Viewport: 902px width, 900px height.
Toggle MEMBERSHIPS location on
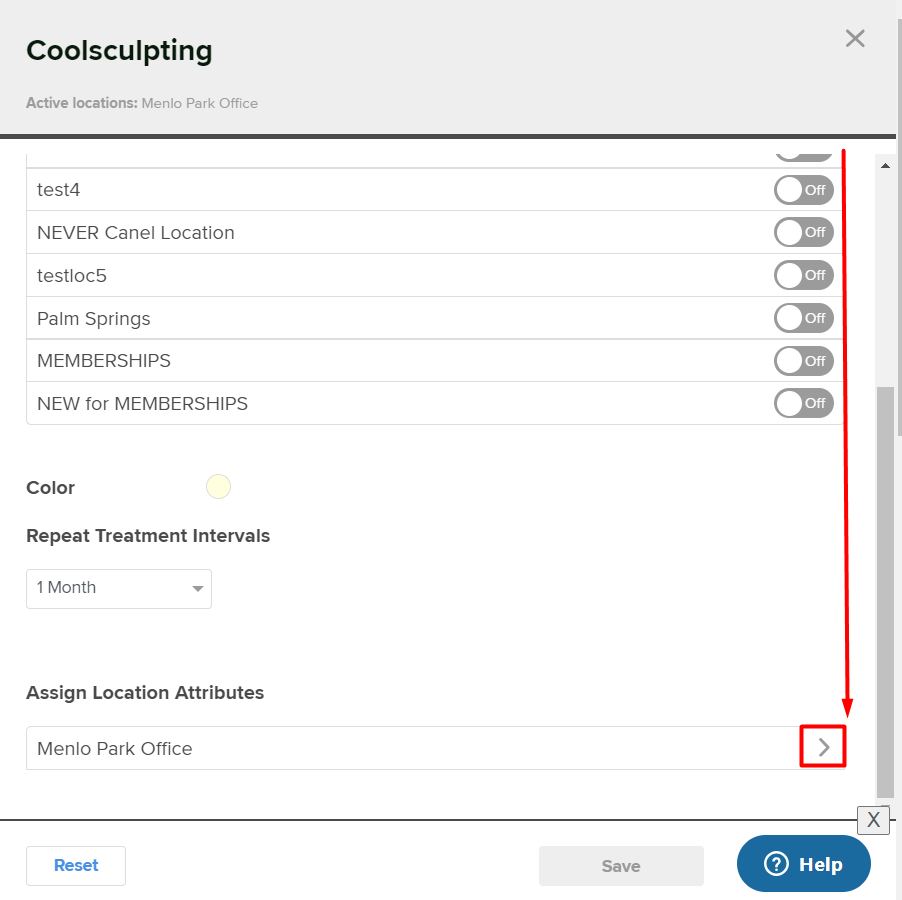click(803, 361)
